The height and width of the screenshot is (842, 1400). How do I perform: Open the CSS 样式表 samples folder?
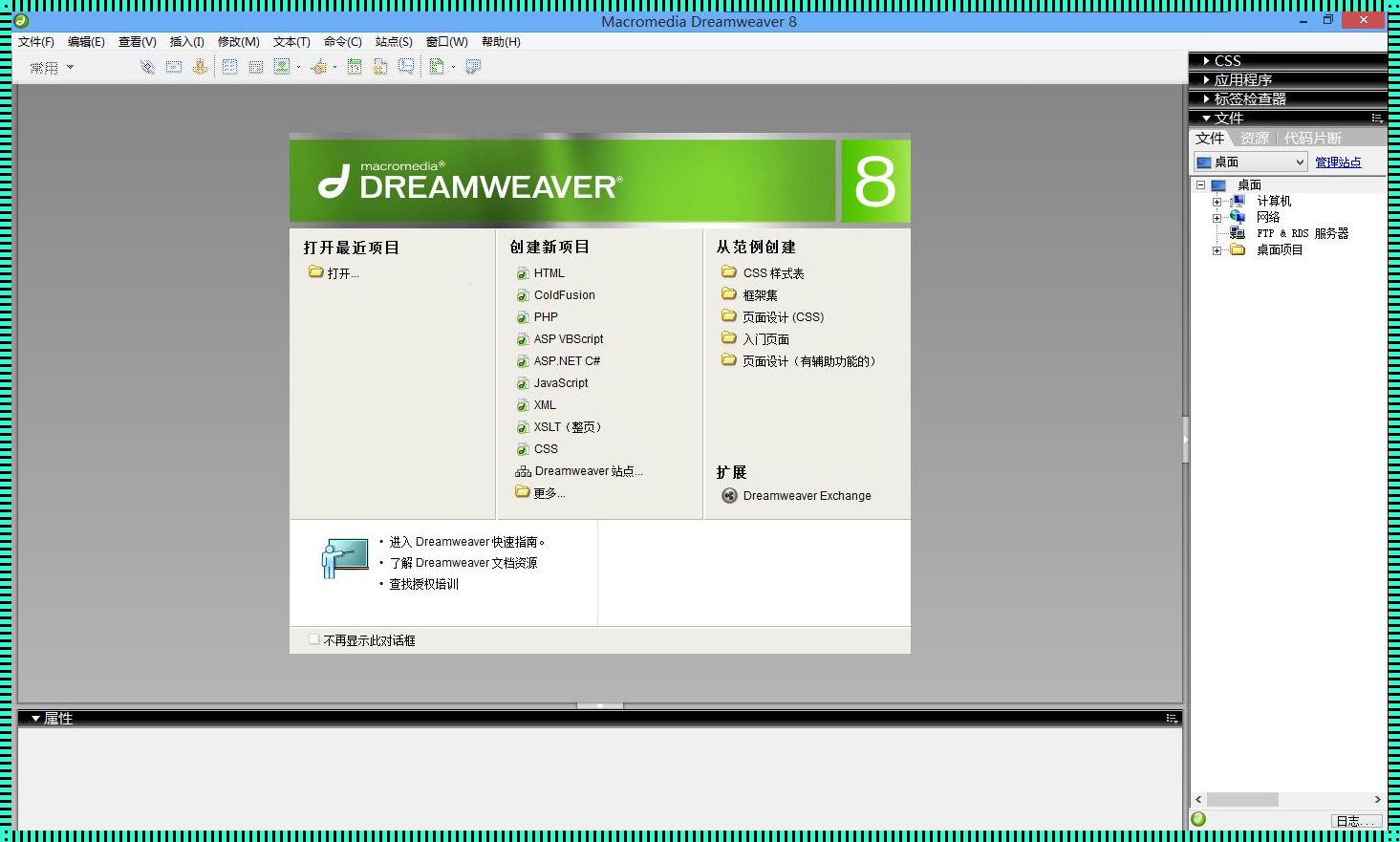click(763, 273)
